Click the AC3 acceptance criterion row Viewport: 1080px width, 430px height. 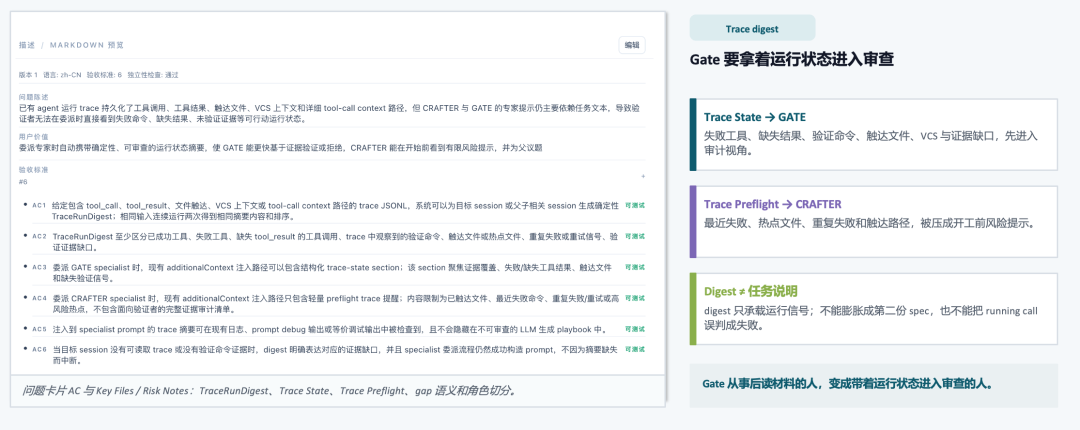[333, 272]
